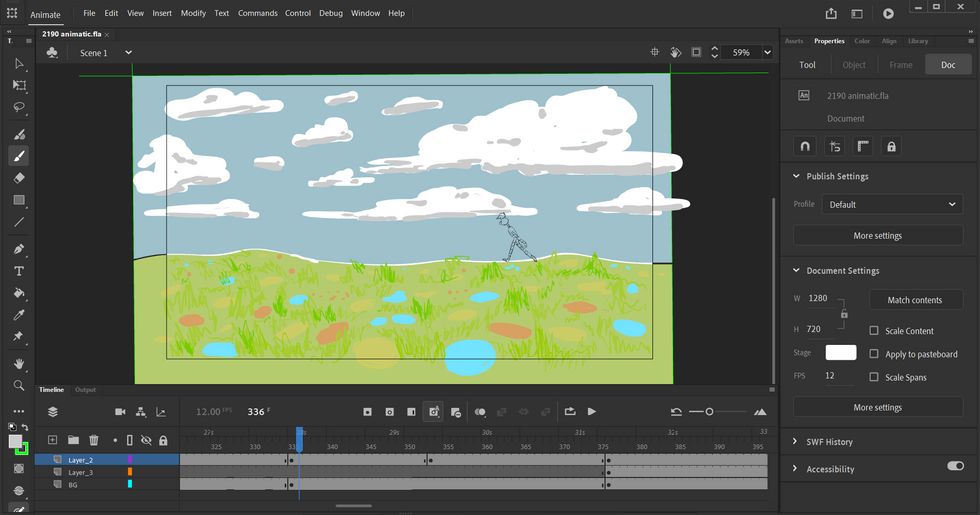Viewport: 980px width, 515px height.
Task: Select the Eraser tool
Action: (19, 178)
